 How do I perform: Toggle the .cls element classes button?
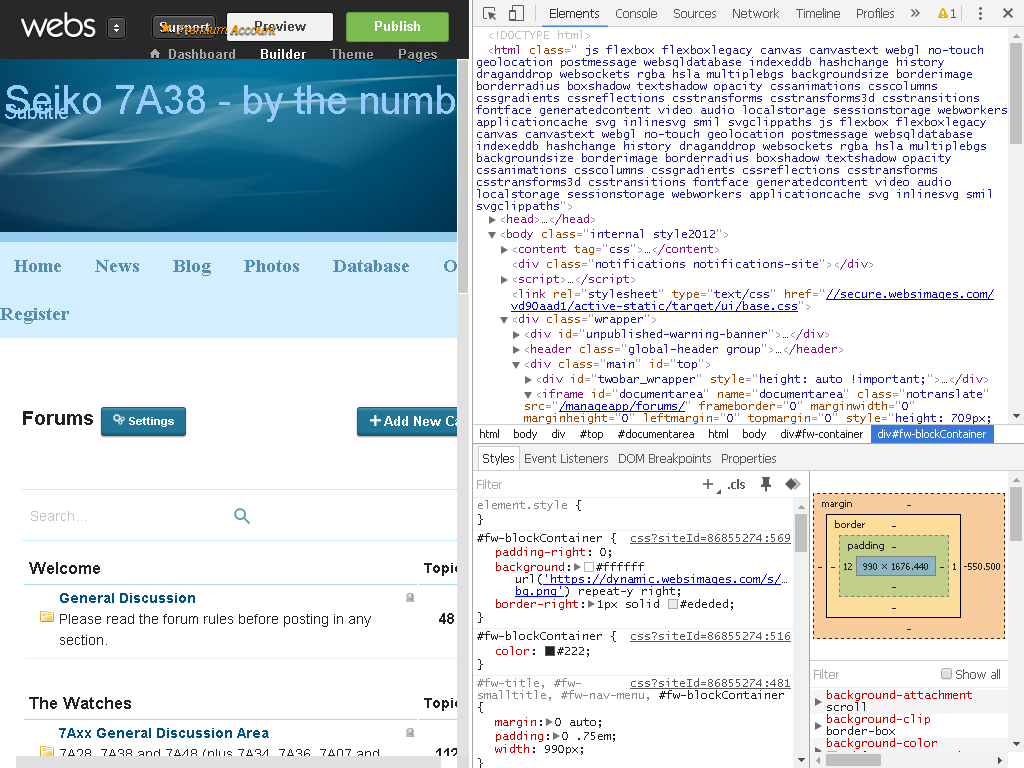pos(737,484)
